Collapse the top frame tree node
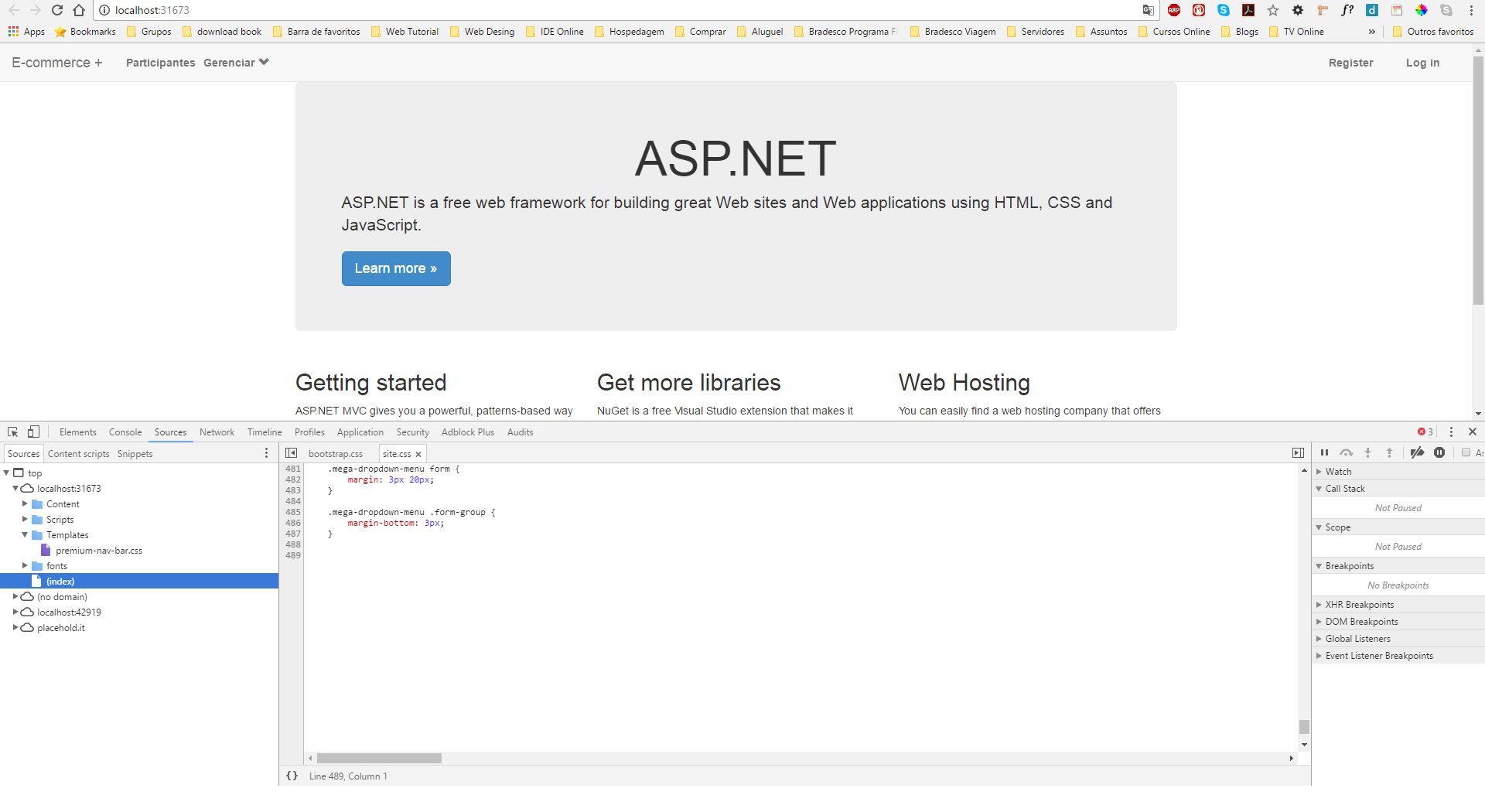 pos(6,473)
